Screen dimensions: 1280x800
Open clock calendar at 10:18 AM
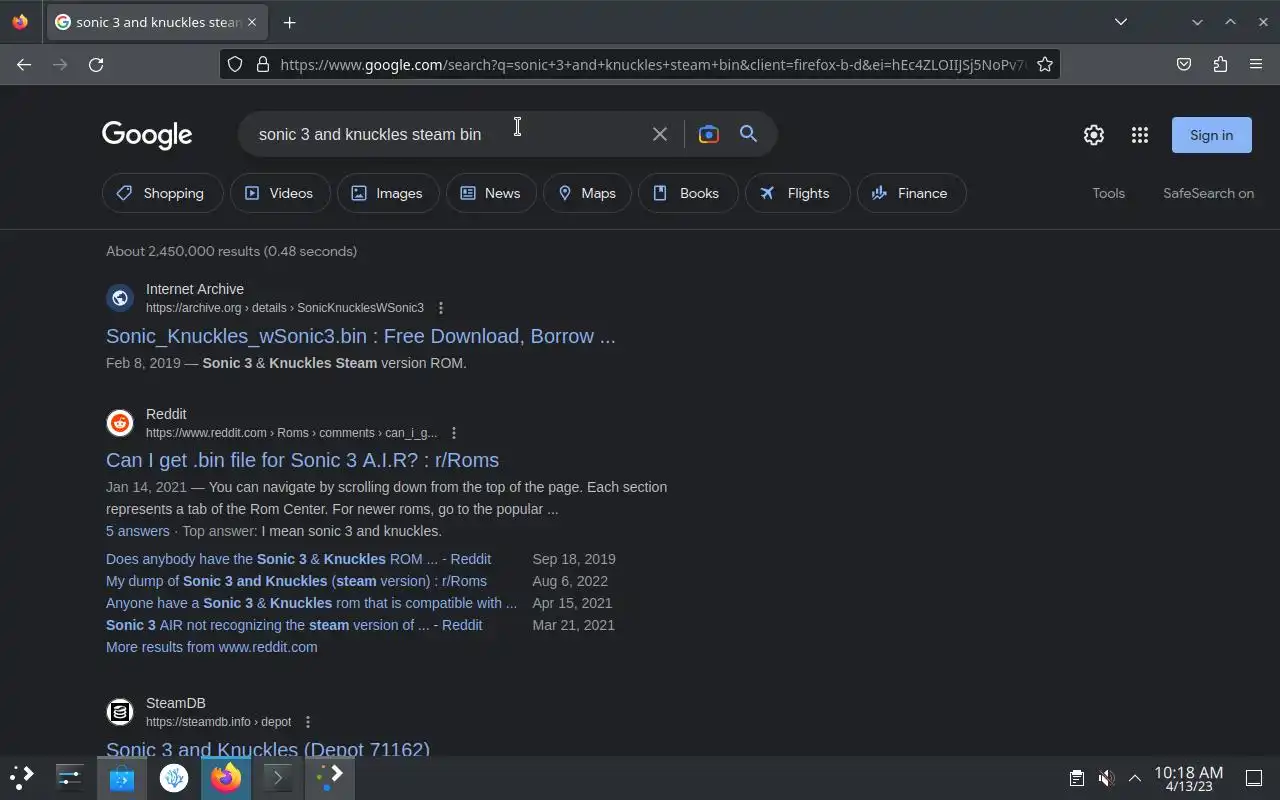tap(1188, 778)
